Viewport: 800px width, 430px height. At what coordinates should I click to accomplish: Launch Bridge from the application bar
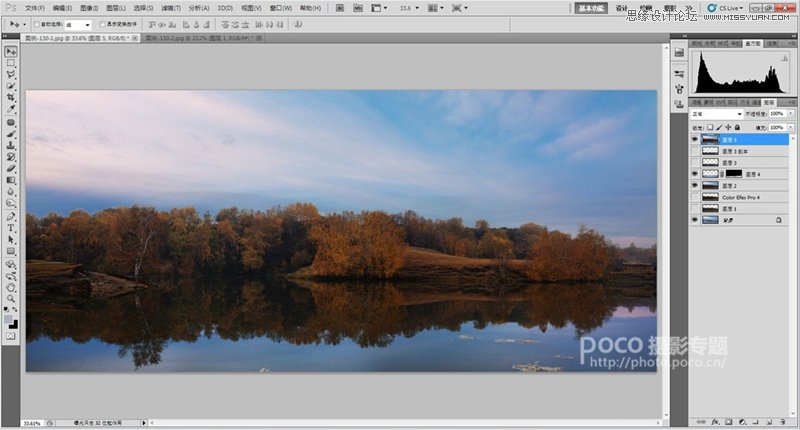pyautogui.click(x=340, y=8)
